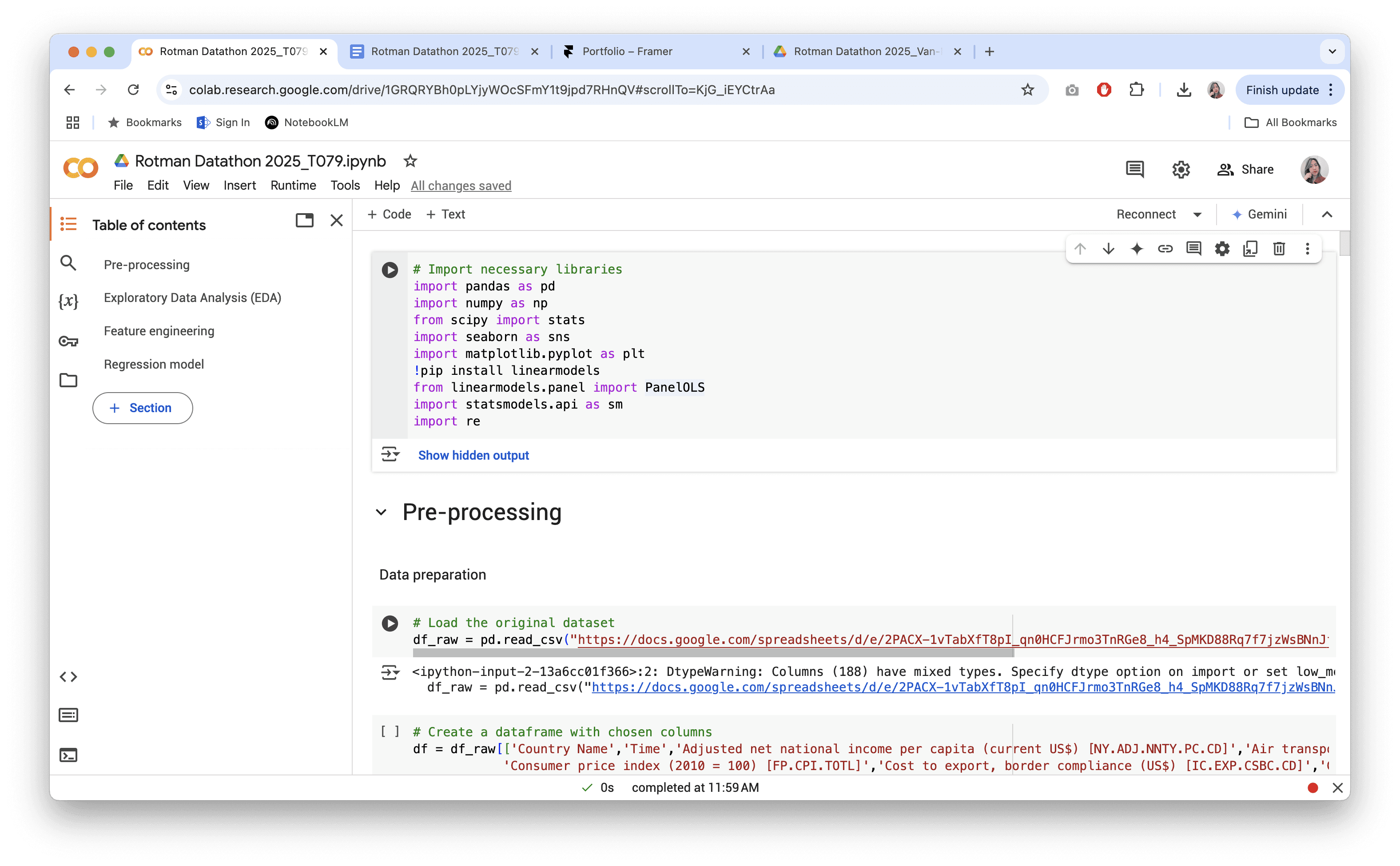The height and width of the screenshot is (866, 1400).
Task: Open the Code snippets panel
Action: tap(68, 677)
